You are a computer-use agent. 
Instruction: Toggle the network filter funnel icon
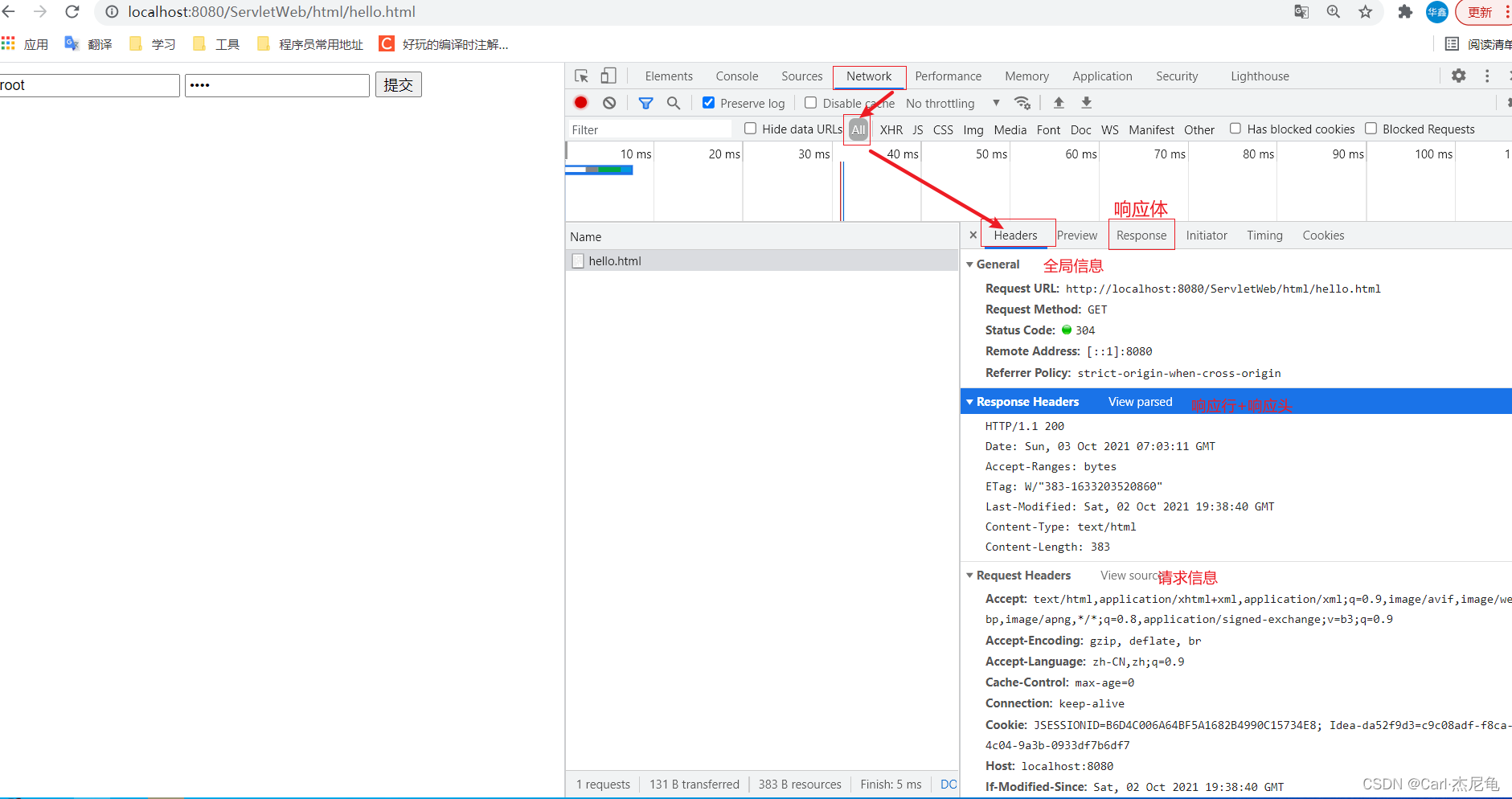point(645,103)
